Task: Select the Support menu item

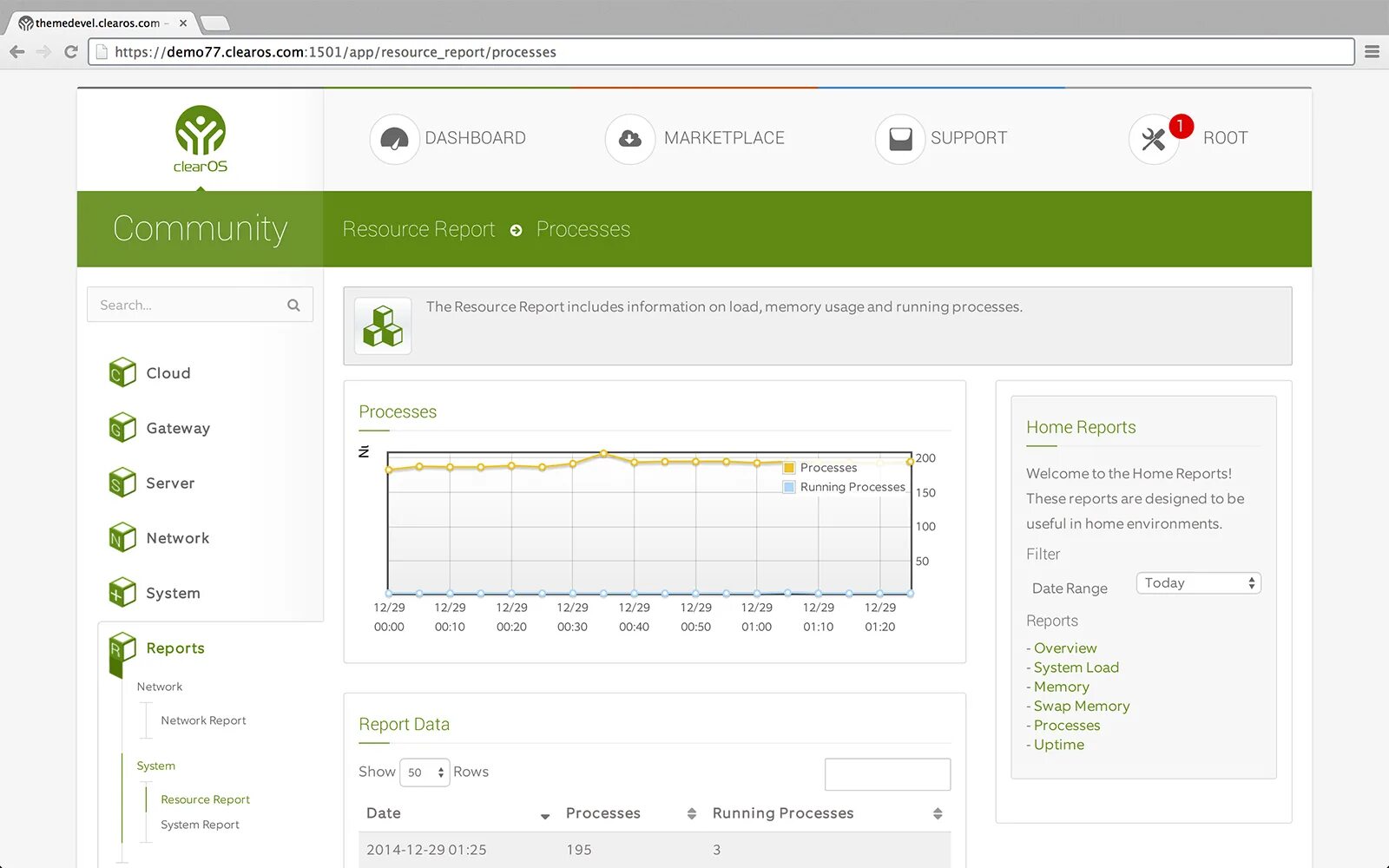Action: 969,138
